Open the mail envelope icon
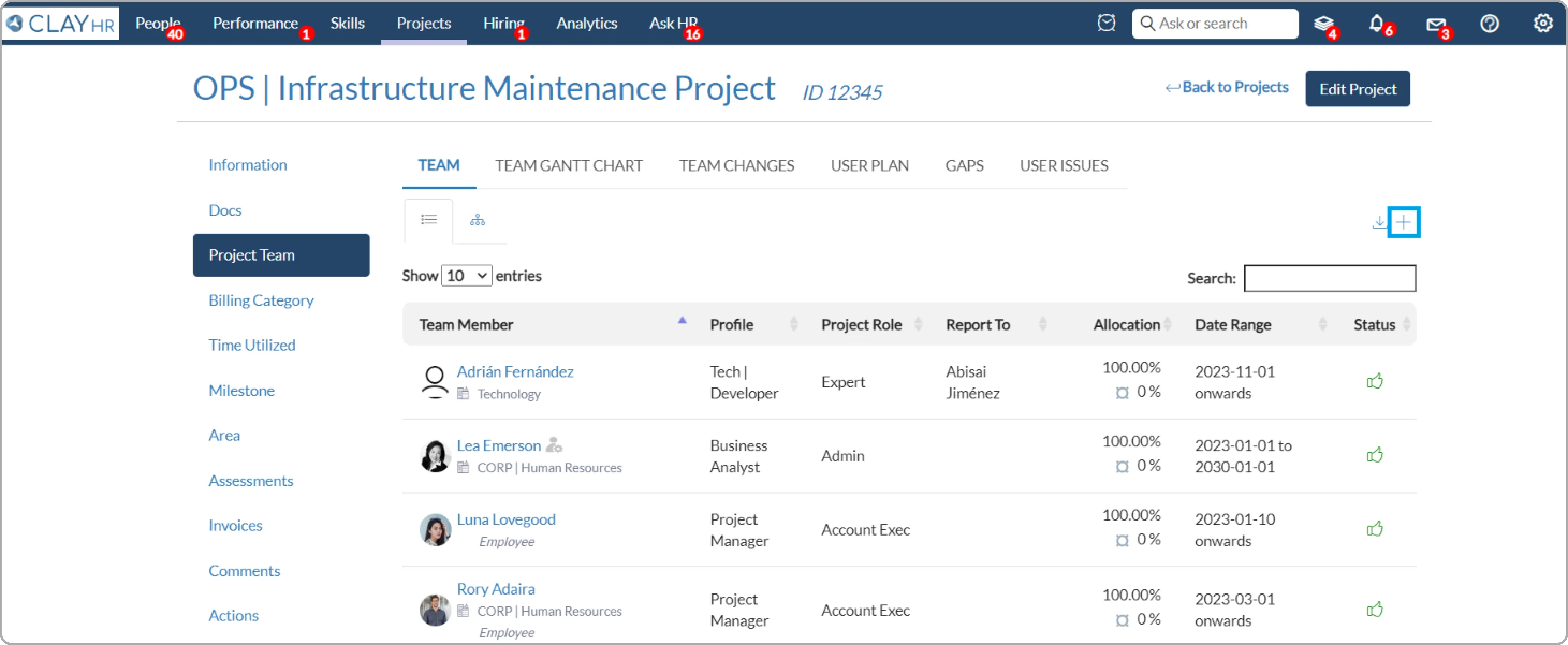The height and width of the screenshot is (645, 1568). click(1435, 24)
